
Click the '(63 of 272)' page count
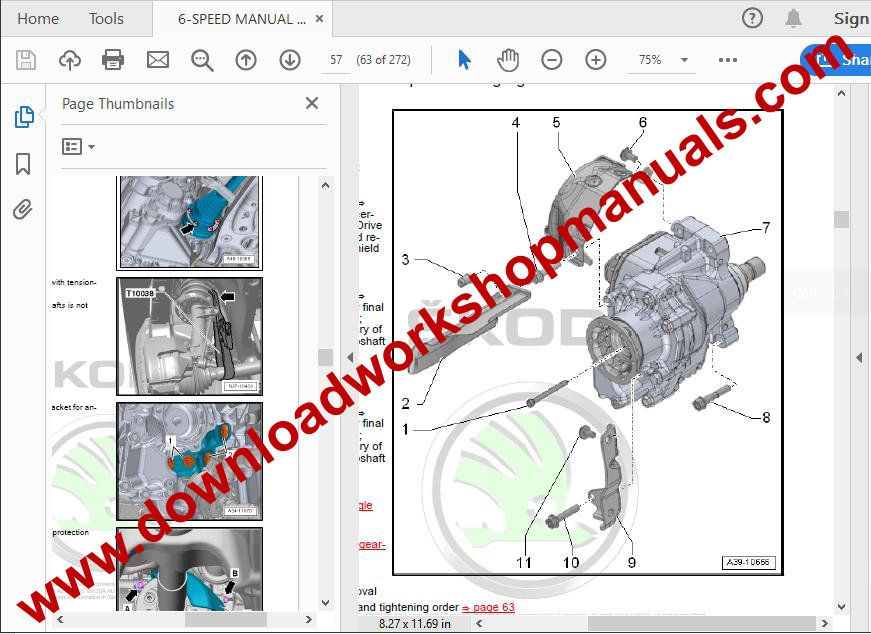tap(383, 60)
